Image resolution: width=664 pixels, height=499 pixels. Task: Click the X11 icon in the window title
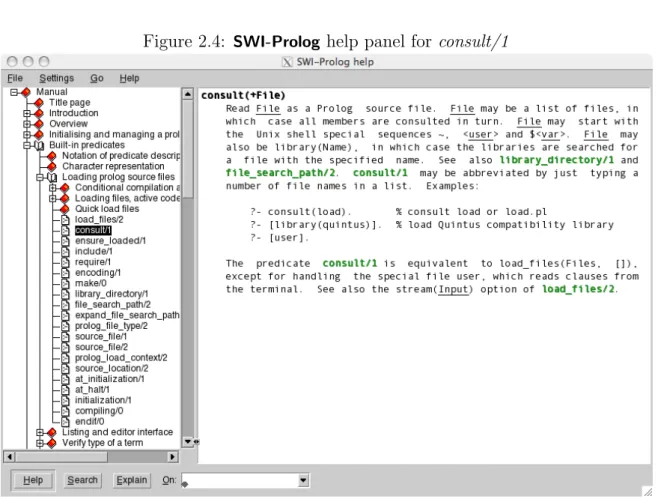pos(287,62)
